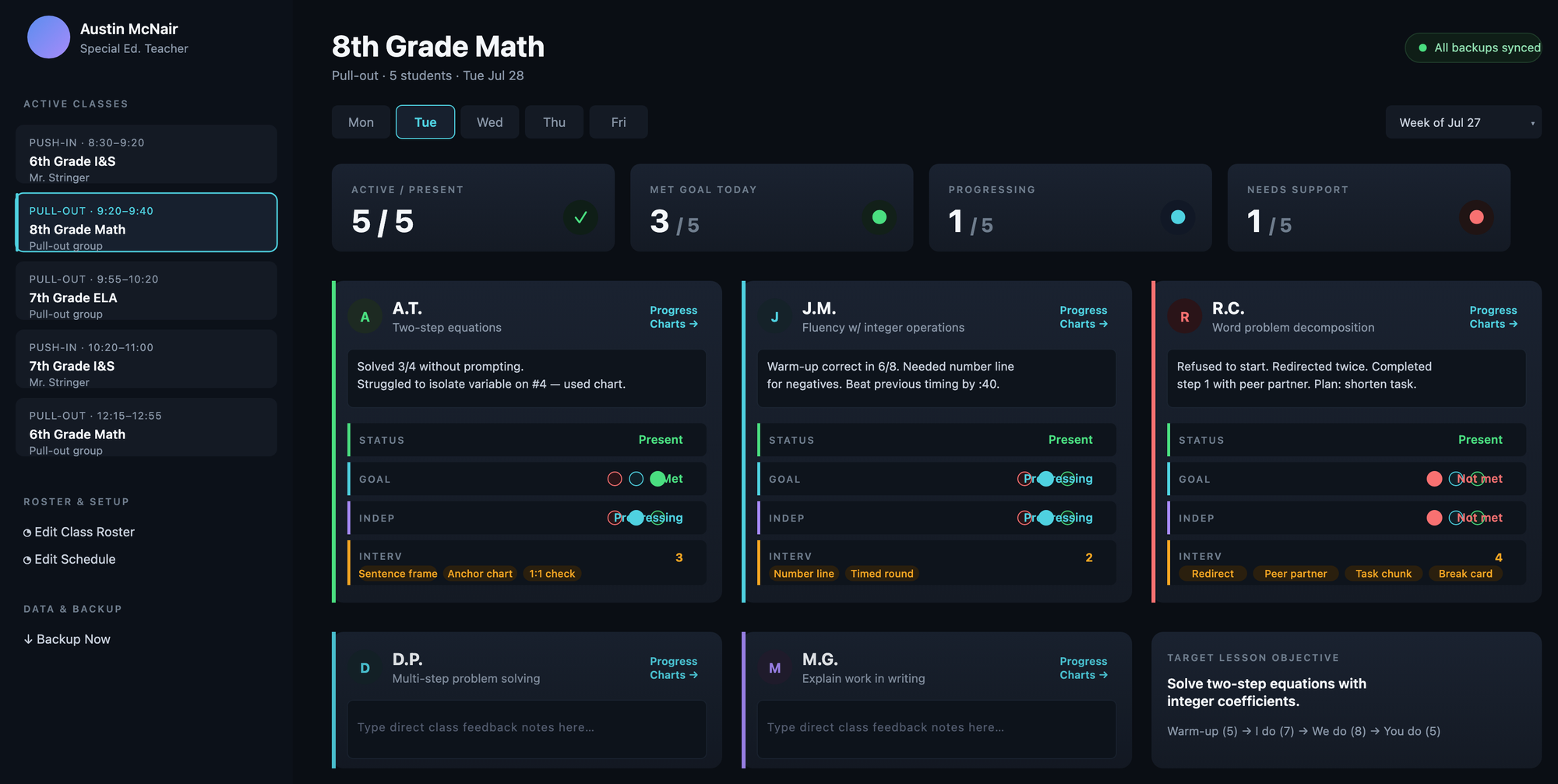The width and height of the screenshot is (1558, 784).
Task: Click J.M.'s feedback notes box
Action: pyautogui.click(x=936, y=378)
